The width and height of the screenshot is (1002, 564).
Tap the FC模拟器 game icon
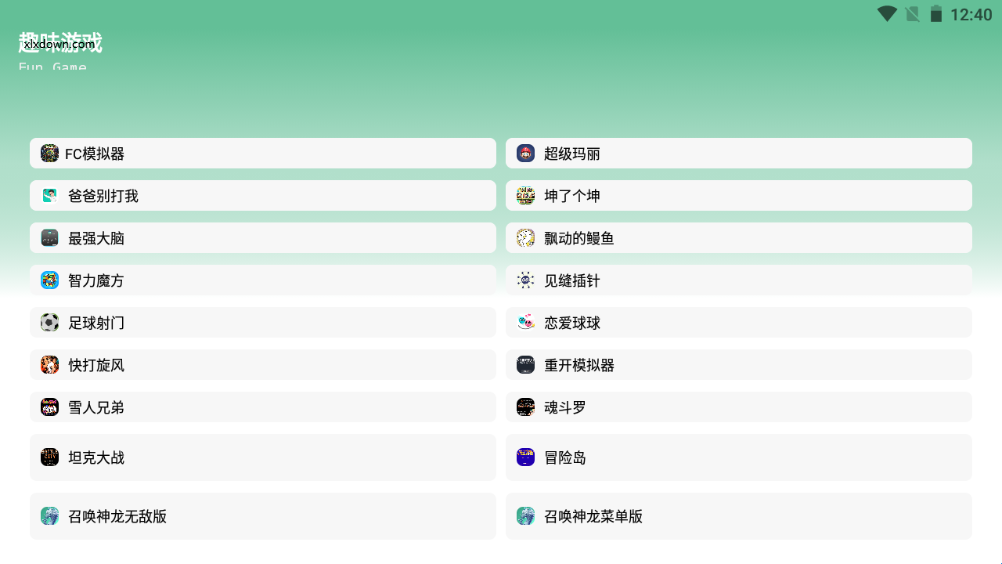pos(49,153)
